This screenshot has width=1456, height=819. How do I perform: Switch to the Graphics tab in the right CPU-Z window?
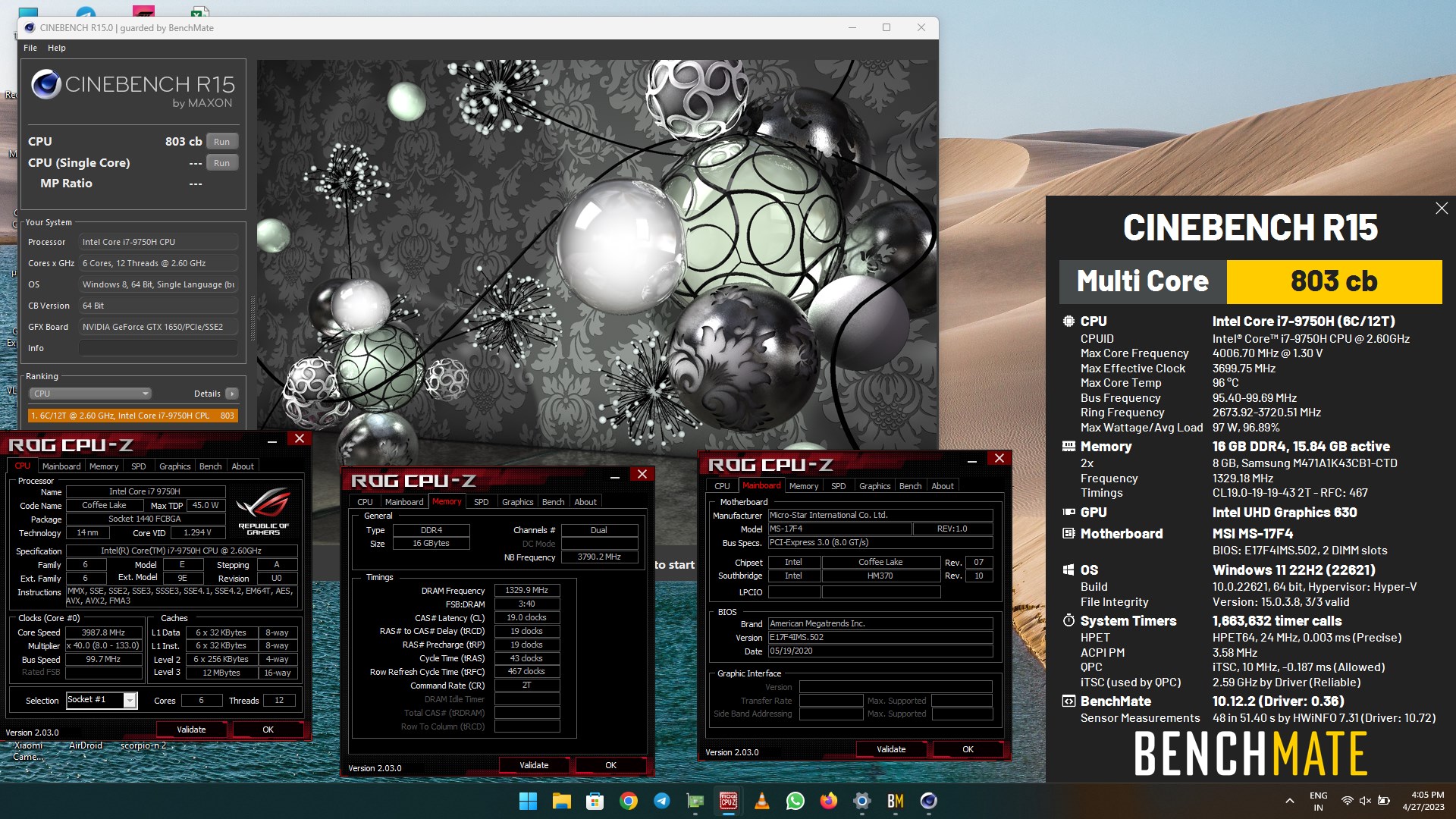tap(874, 486)
